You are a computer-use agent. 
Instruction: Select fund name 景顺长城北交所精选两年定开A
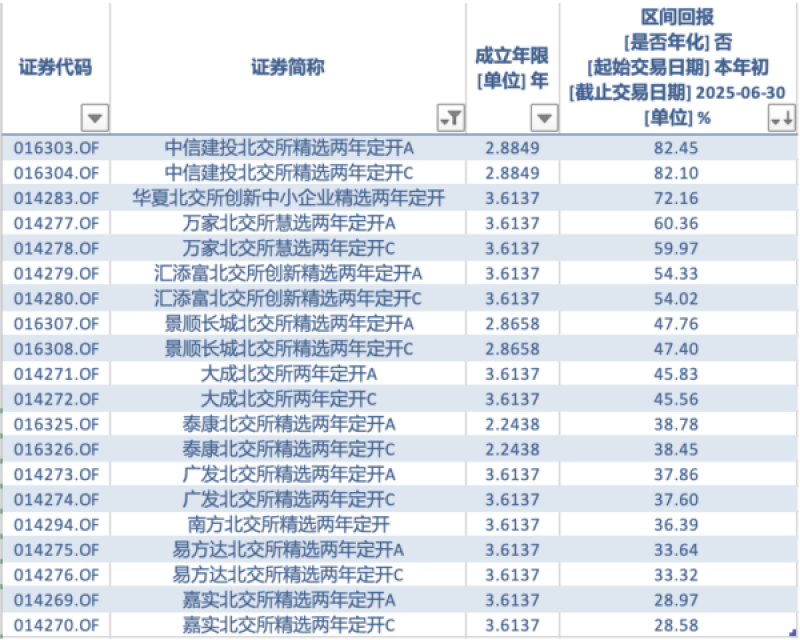289,324
